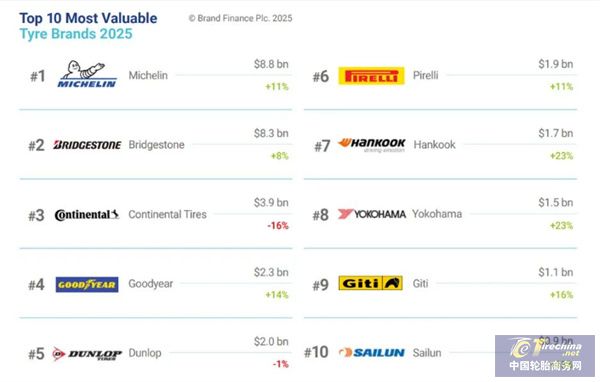Click Pirelli's $1.9 bn value
The image size is (600, 382).
point(556,64)
